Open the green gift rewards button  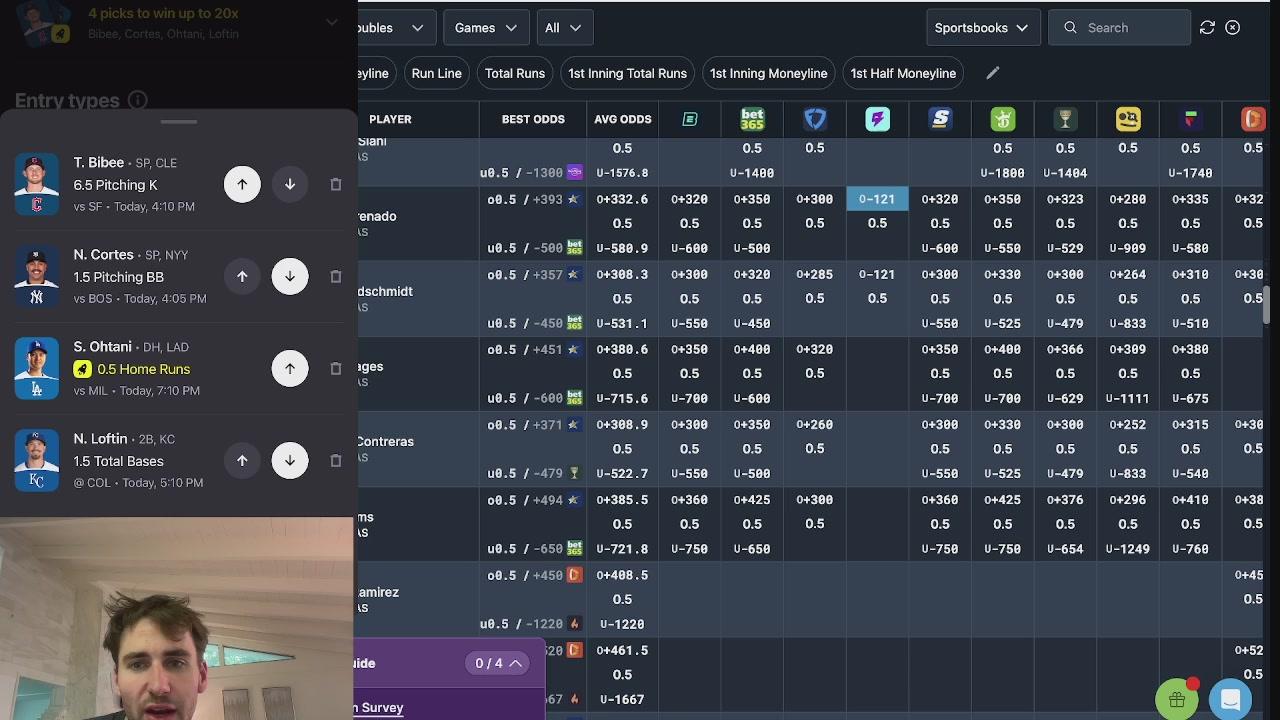1177,700
